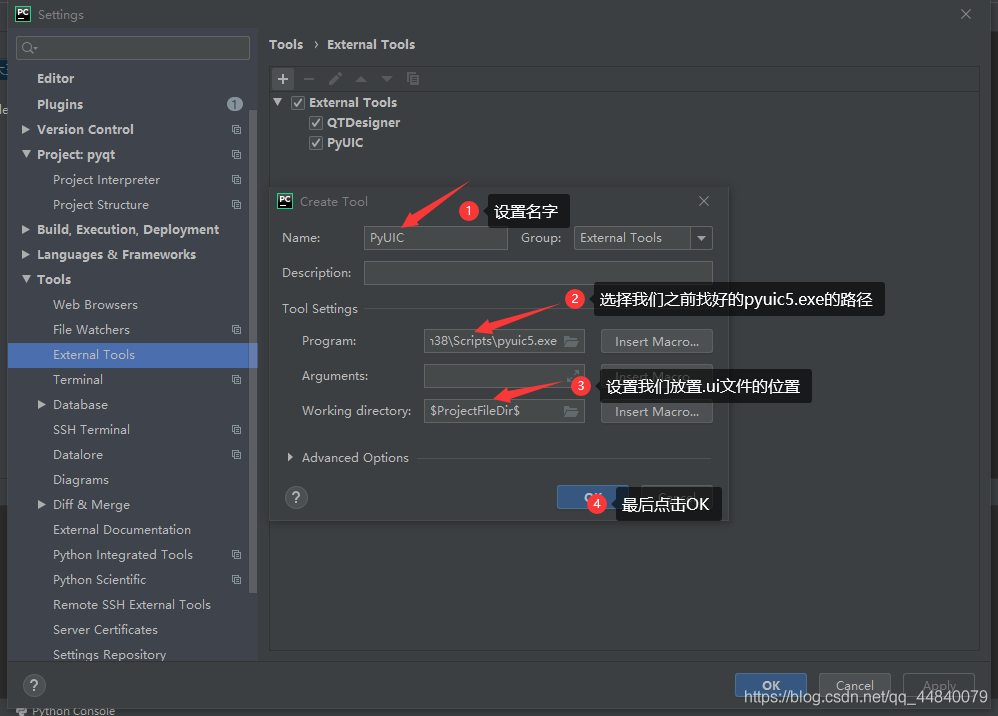Image resolution: width=998 pixels, height=716 pixels.
Task: Click OK in the Settings window
Action: (x=771, y=685)
